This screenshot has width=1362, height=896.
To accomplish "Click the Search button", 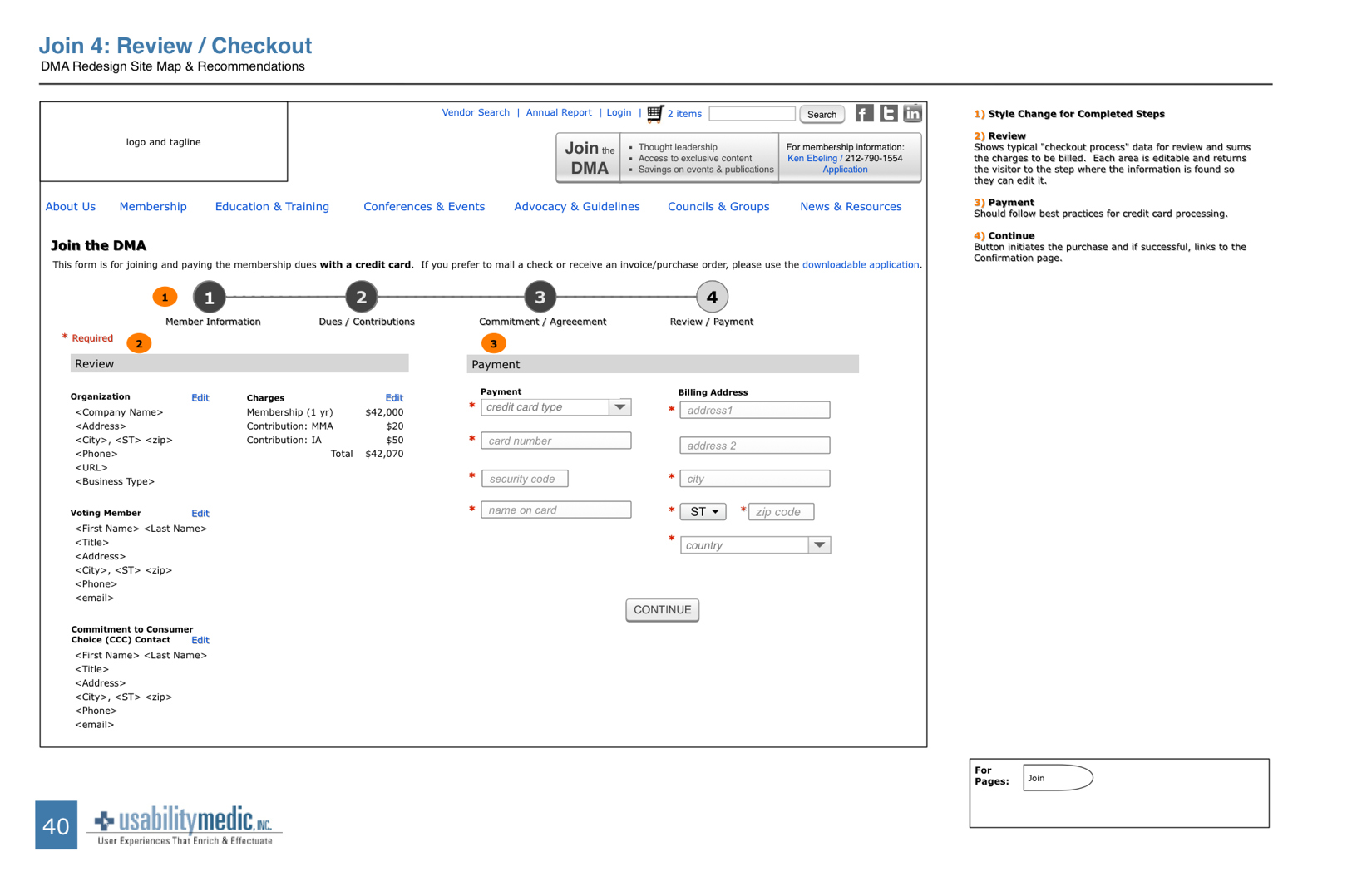I will click(822, 115).
